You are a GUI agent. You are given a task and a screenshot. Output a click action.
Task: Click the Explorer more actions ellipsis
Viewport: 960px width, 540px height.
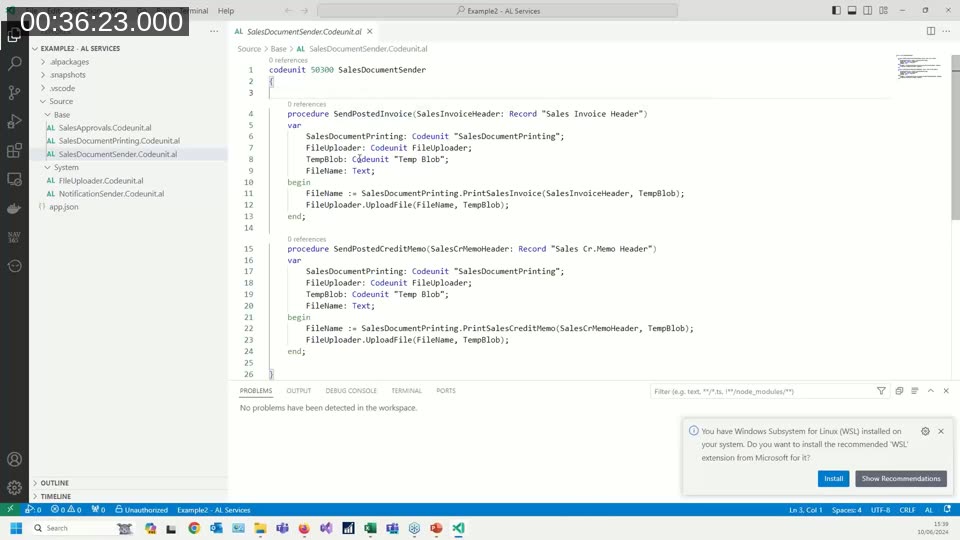point(214,31)
